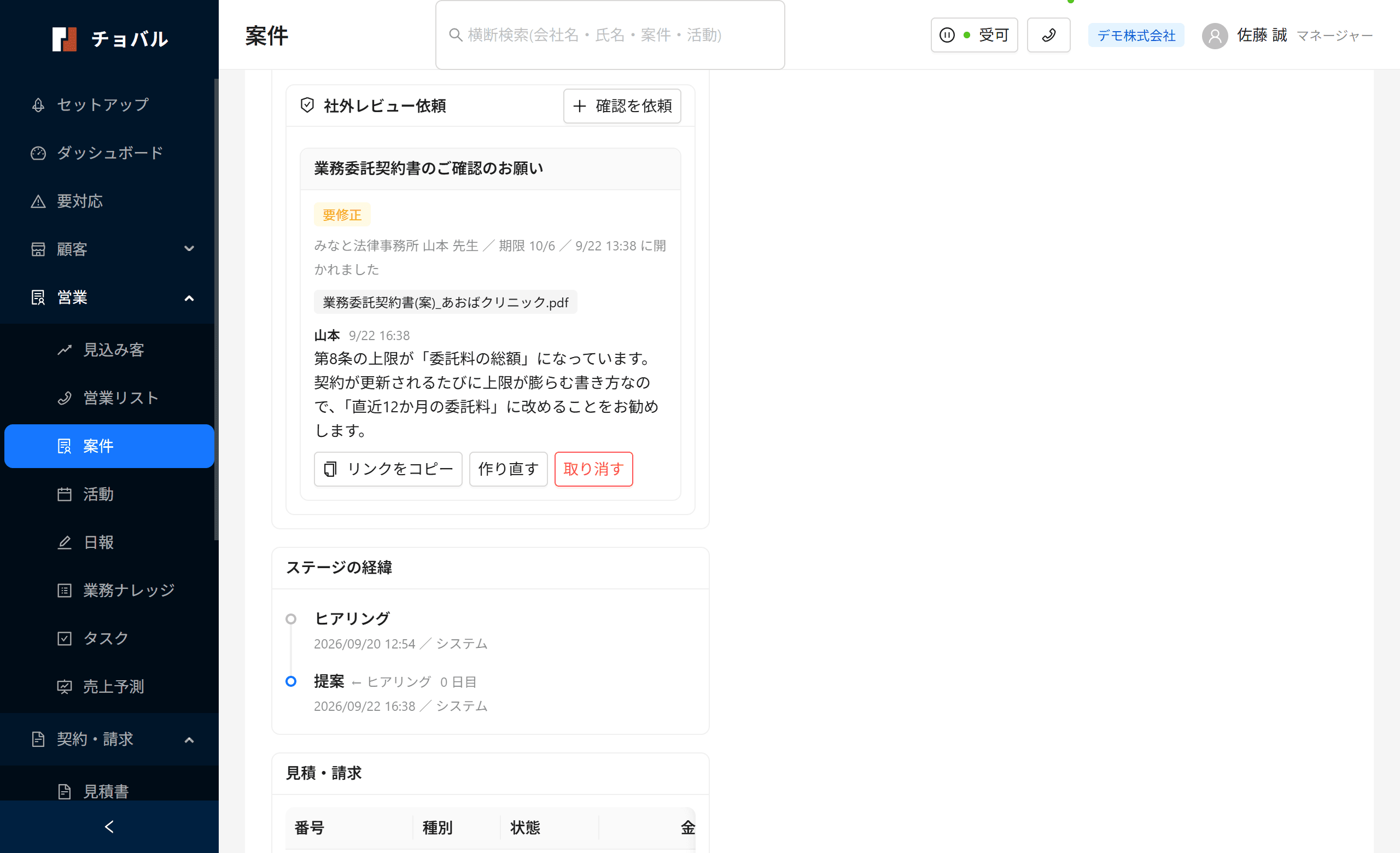Click the ヒアリング stage timeline marker

point(291,619)
